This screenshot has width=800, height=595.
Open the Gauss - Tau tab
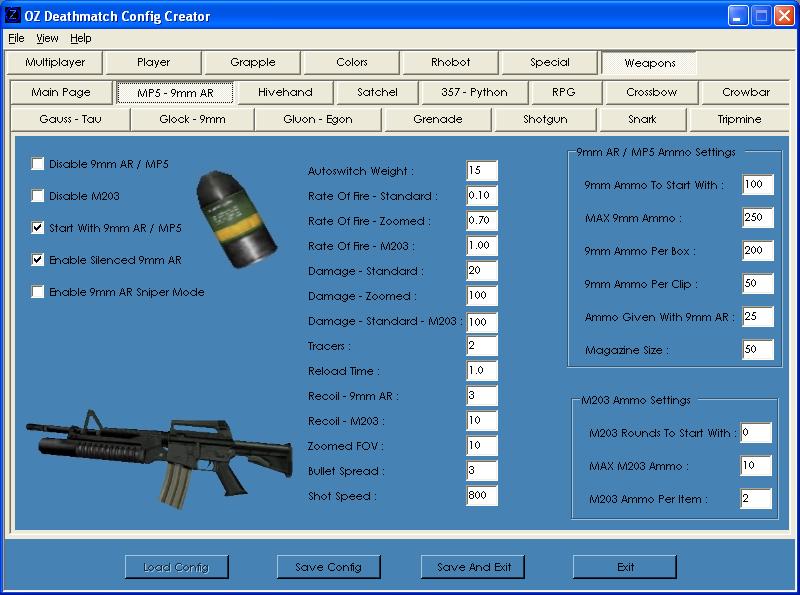[70, 119]
